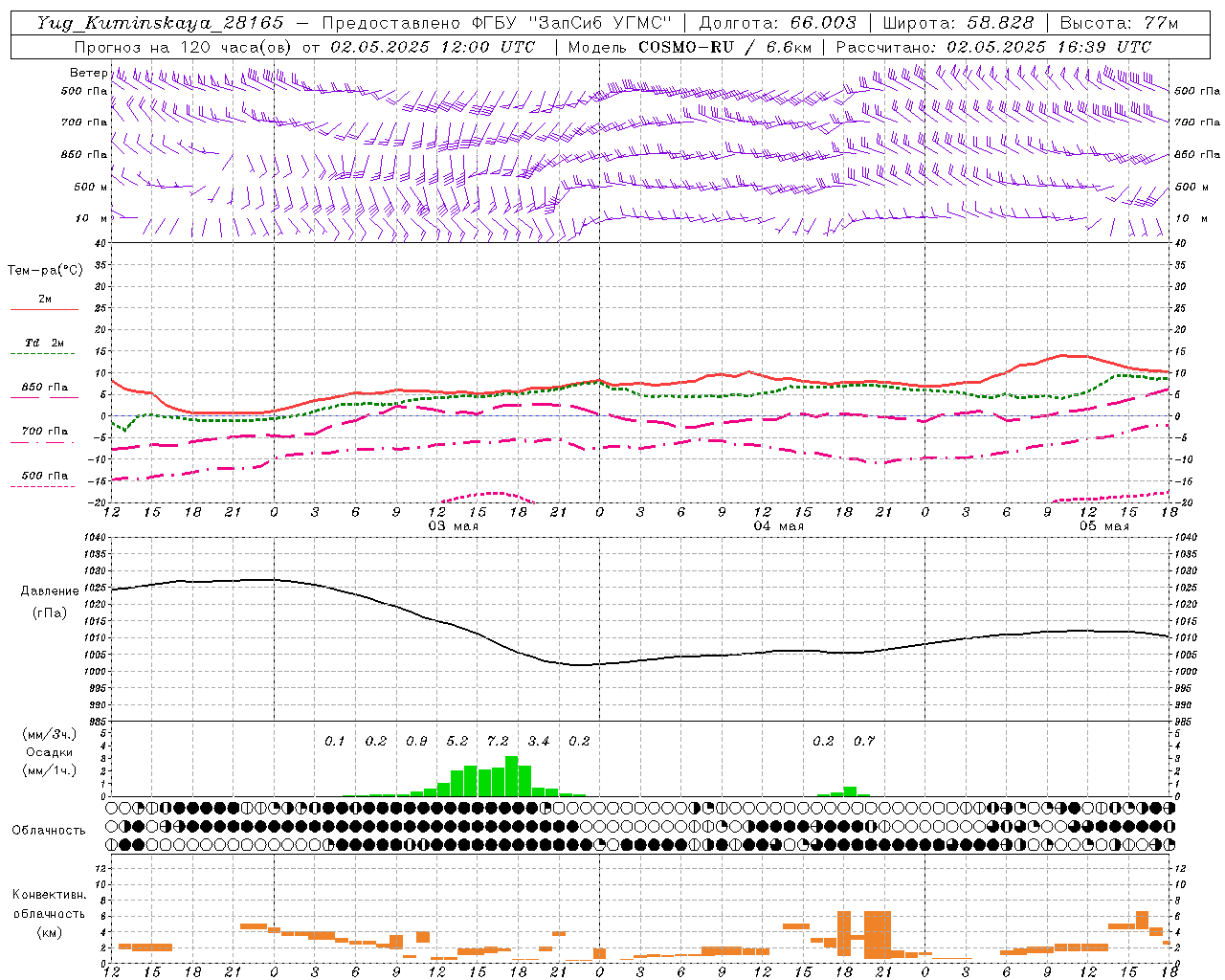
Task: Click the Конвективн. panel label
Action: coord(49,895)
